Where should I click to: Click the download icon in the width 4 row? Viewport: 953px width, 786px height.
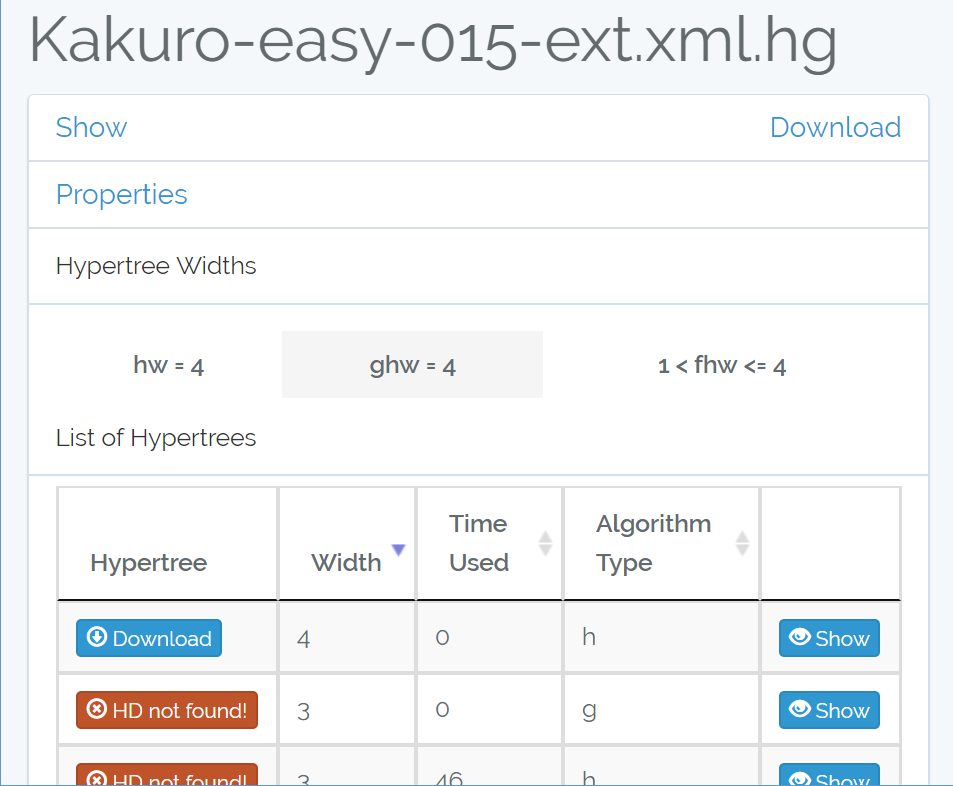[97, 638]
